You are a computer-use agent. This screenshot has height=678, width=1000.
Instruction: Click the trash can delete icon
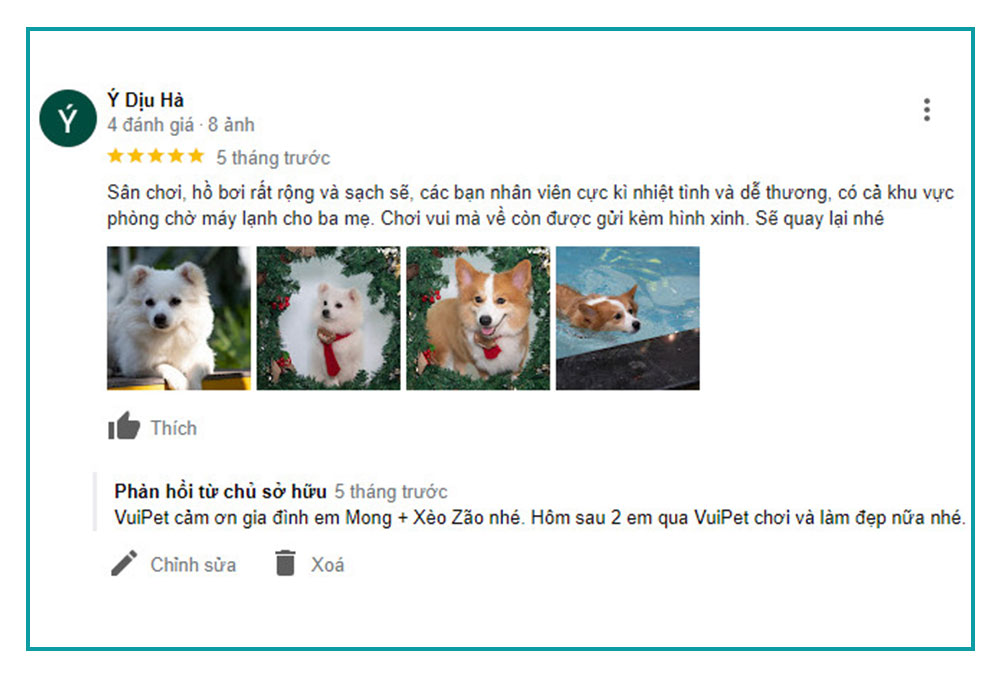(285, 563)
